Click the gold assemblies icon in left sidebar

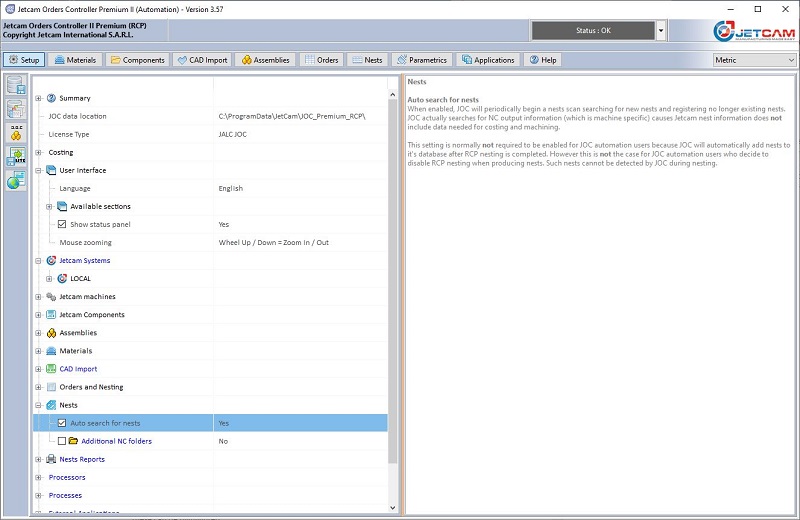pyautogui.click(x=16, y=132)
